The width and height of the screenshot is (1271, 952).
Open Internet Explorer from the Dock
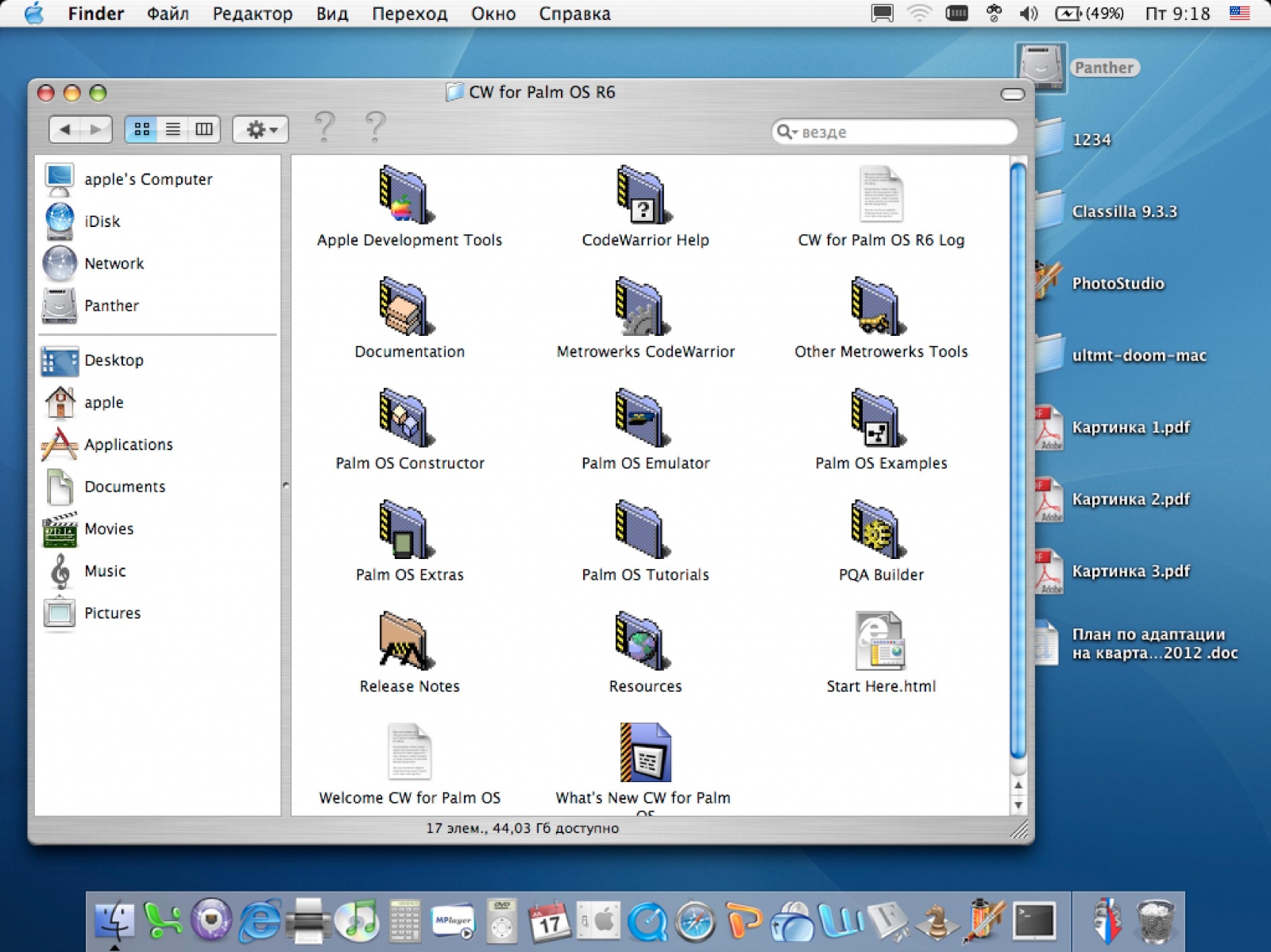click(260, 921)
